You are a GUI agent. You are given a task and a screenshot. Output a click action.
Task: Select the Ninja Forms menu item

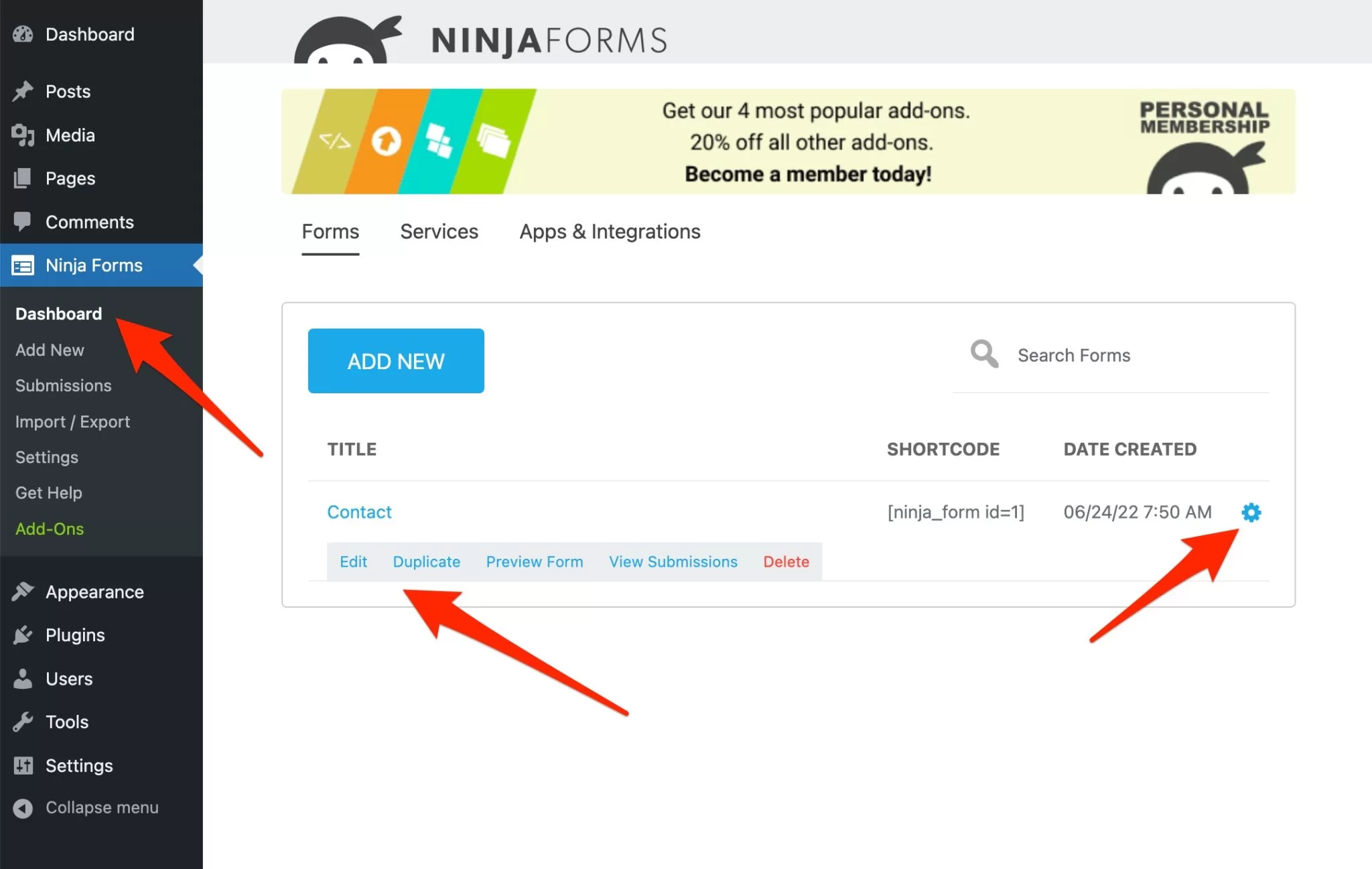coord(101,265)
